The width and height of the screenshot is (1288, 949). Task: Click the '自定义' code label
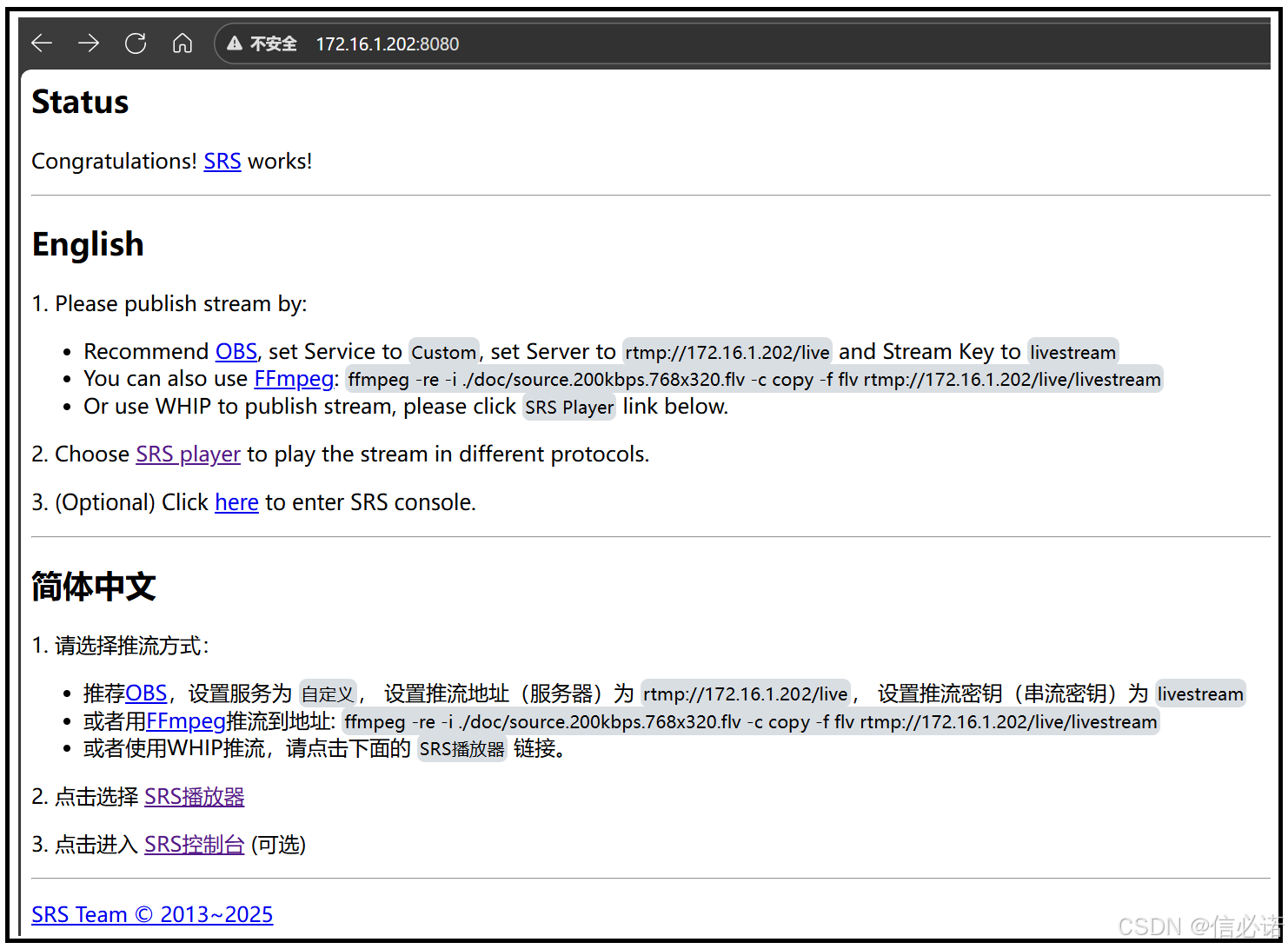[328, 694]
